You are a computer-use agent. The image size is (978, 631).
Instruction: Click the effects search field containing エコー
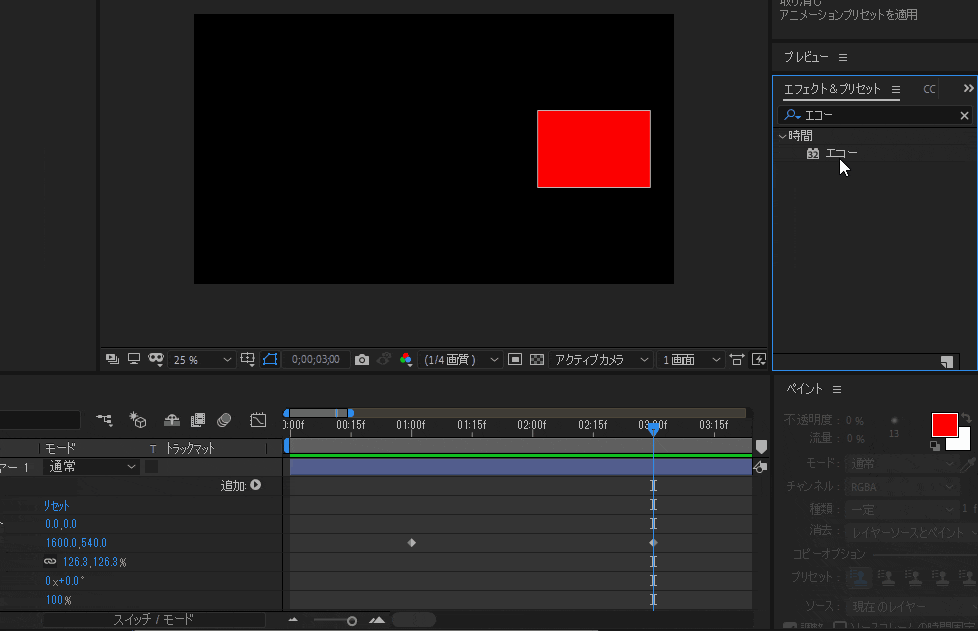pyautogui.click(x=874, y=115)
